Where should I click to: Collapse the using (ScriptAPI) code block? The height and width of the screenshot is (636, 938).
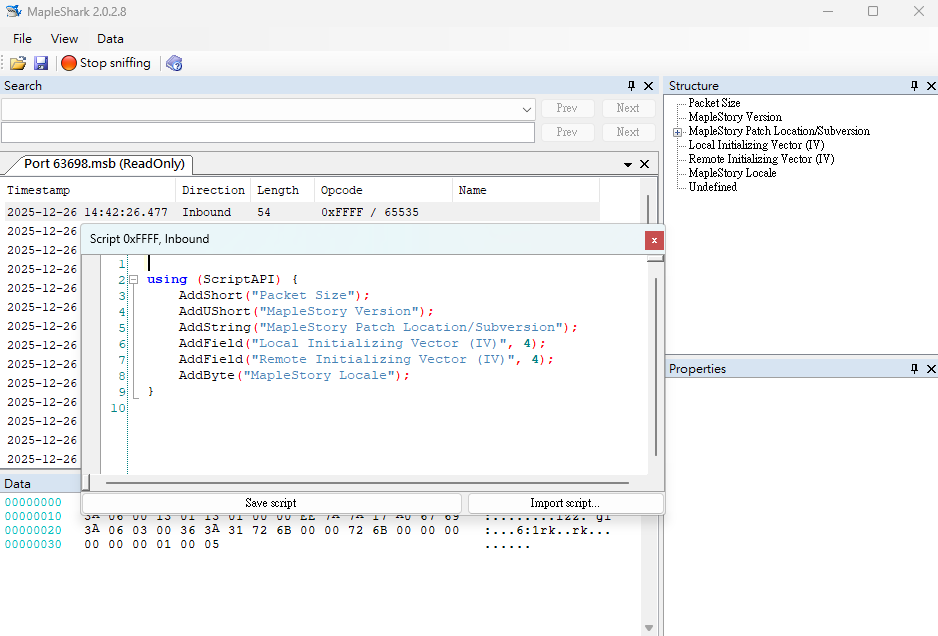pyautogui.click(x=134, y=279)
